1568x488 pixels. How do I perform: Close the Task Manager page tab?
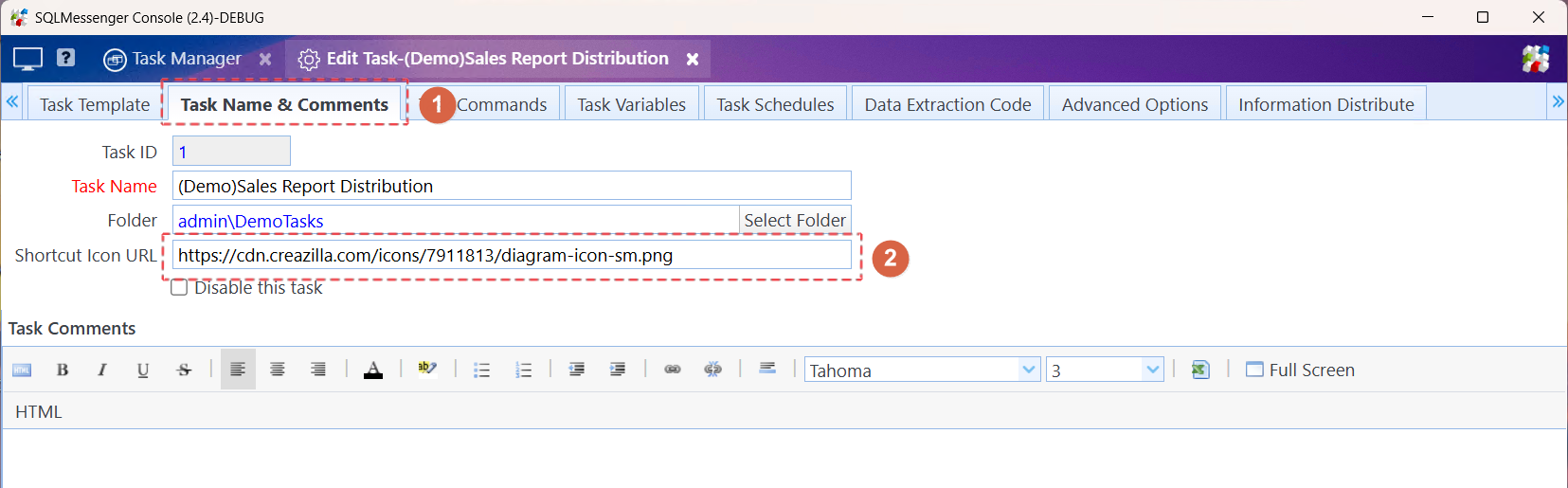[x=265, y=59]
